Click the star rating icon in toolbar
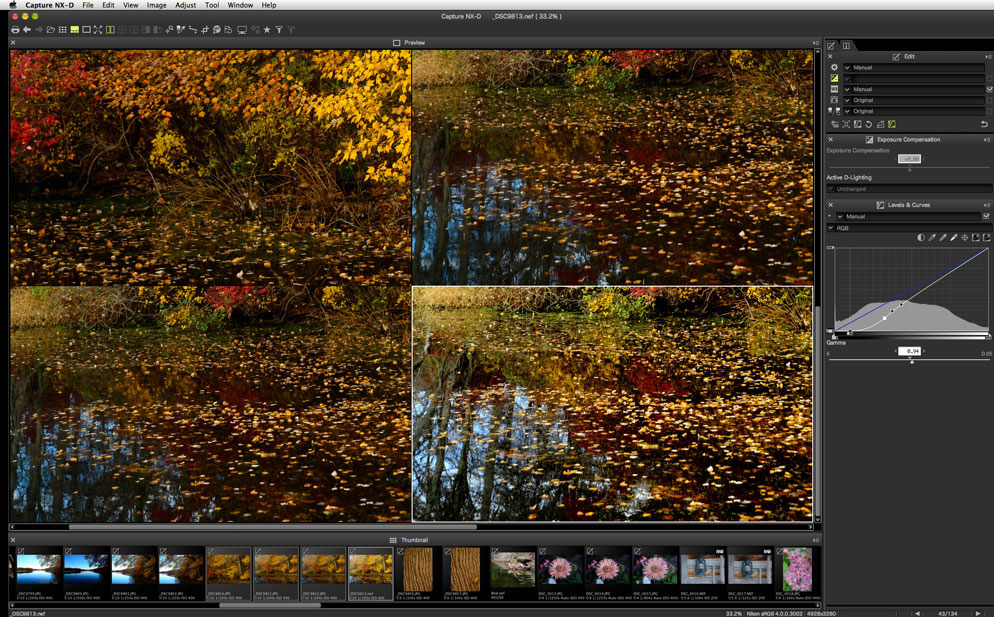 pos(267,30)
